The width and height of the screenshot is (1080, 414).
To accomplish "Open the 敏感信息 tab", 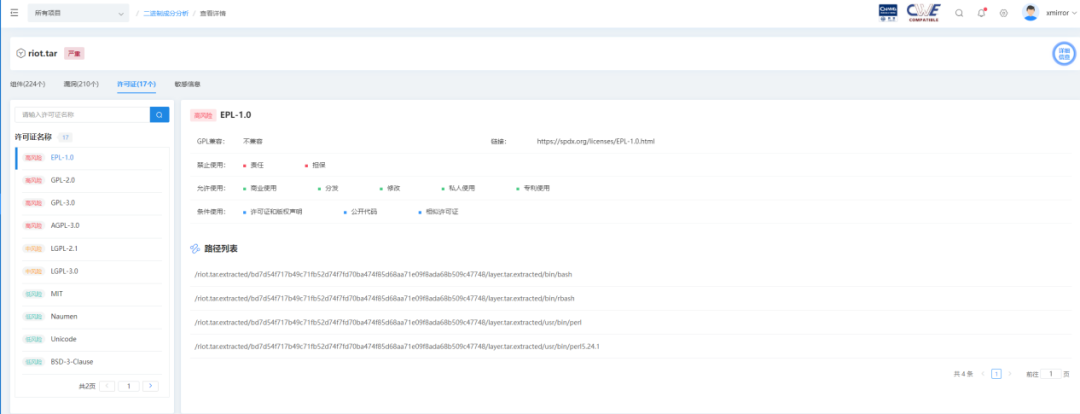I will click(x=187, y=84).
